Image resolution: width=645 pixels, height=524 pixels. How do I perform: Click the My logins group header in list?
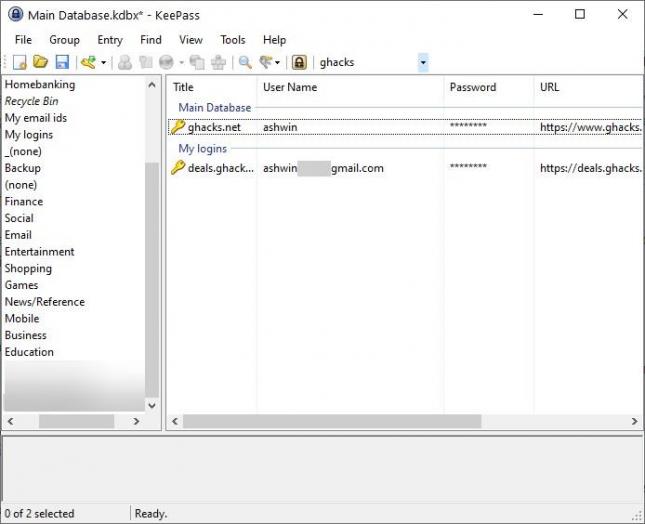pyautogui.click(x=202, y=148)
